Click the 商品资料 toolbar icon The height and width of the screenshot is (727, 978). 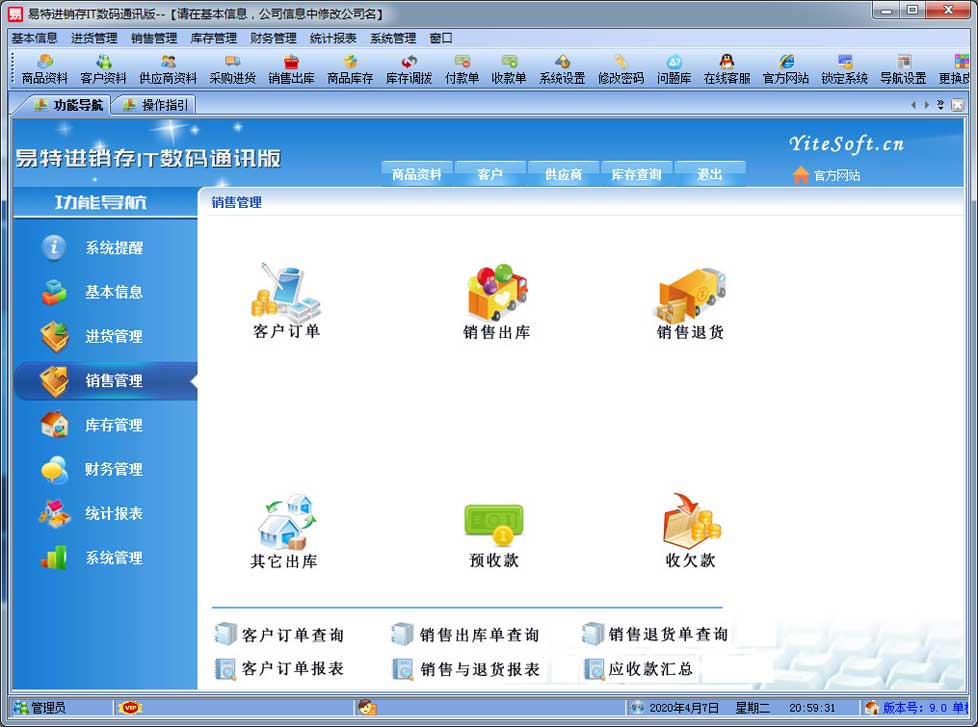pos(45,69)
